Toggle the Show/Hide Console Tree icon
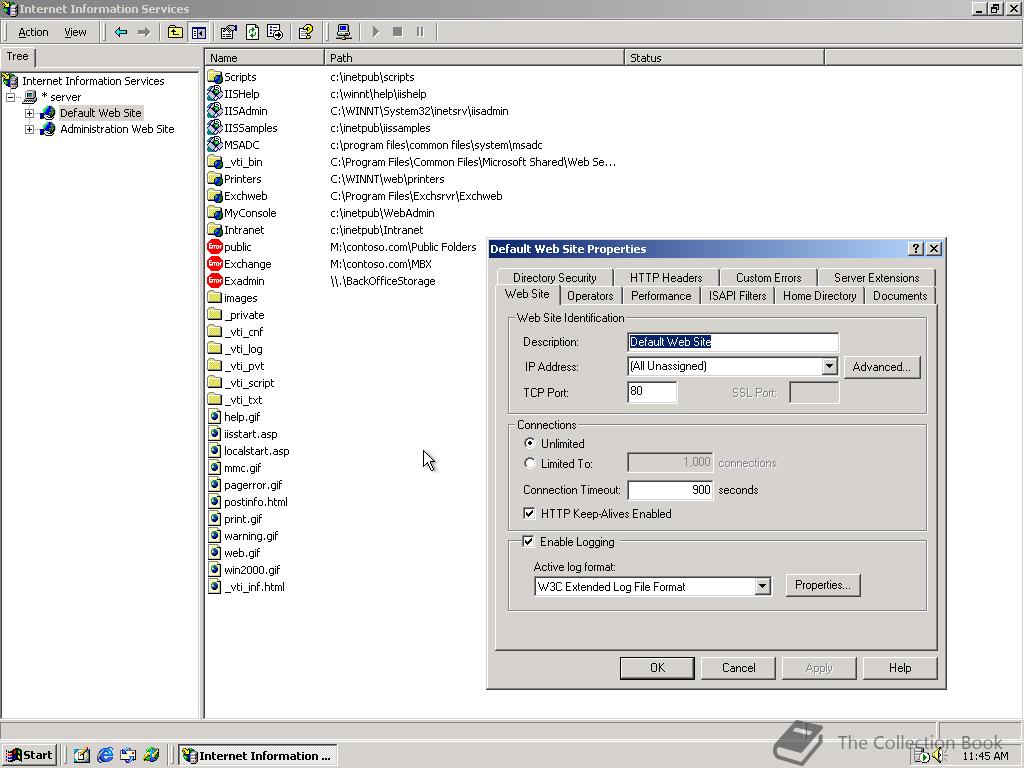This screenshot has height=768, width=1024. click(199, 32)
